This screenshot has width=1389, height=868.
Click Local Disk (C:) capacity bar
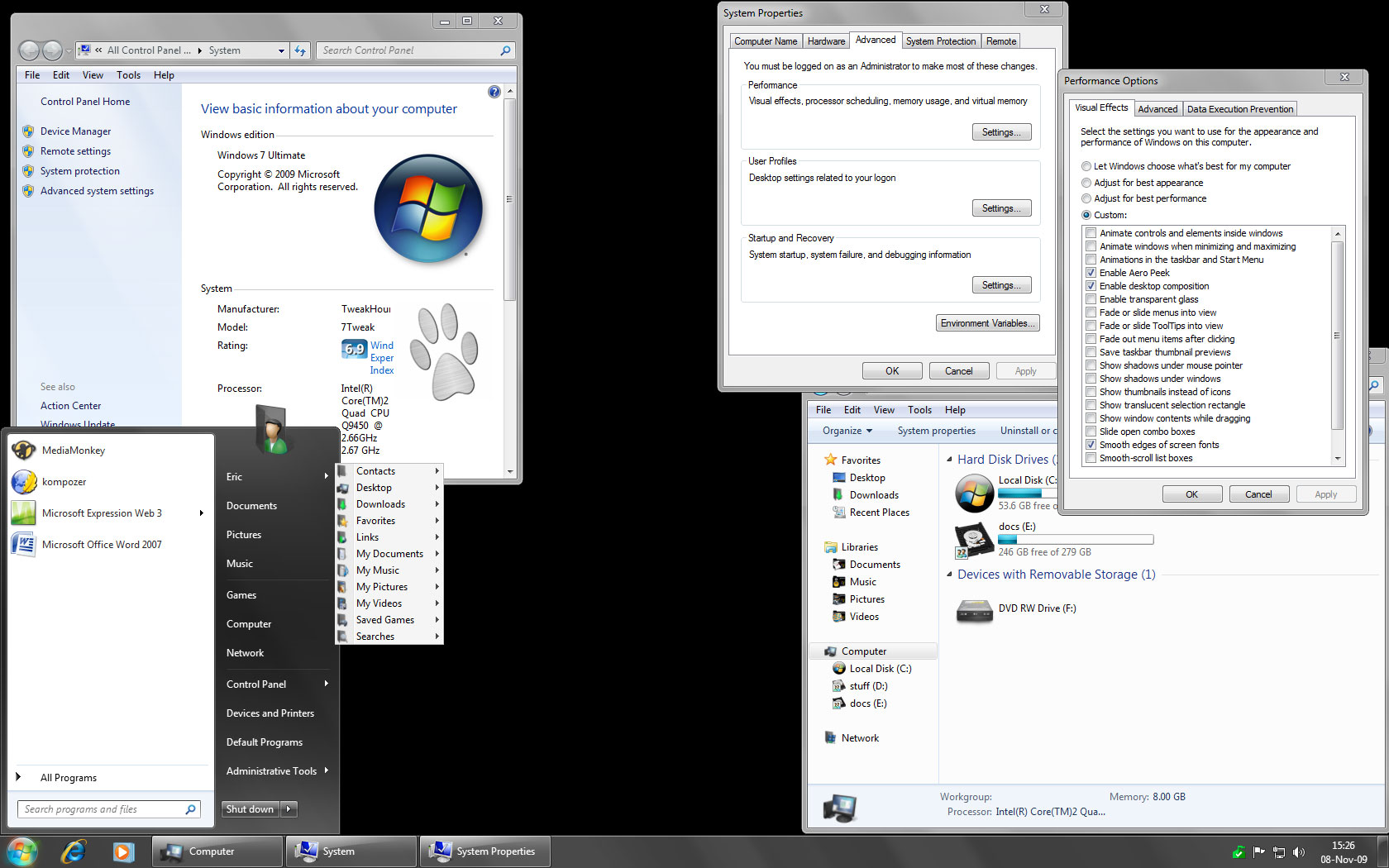click(x=1027, y=494)
